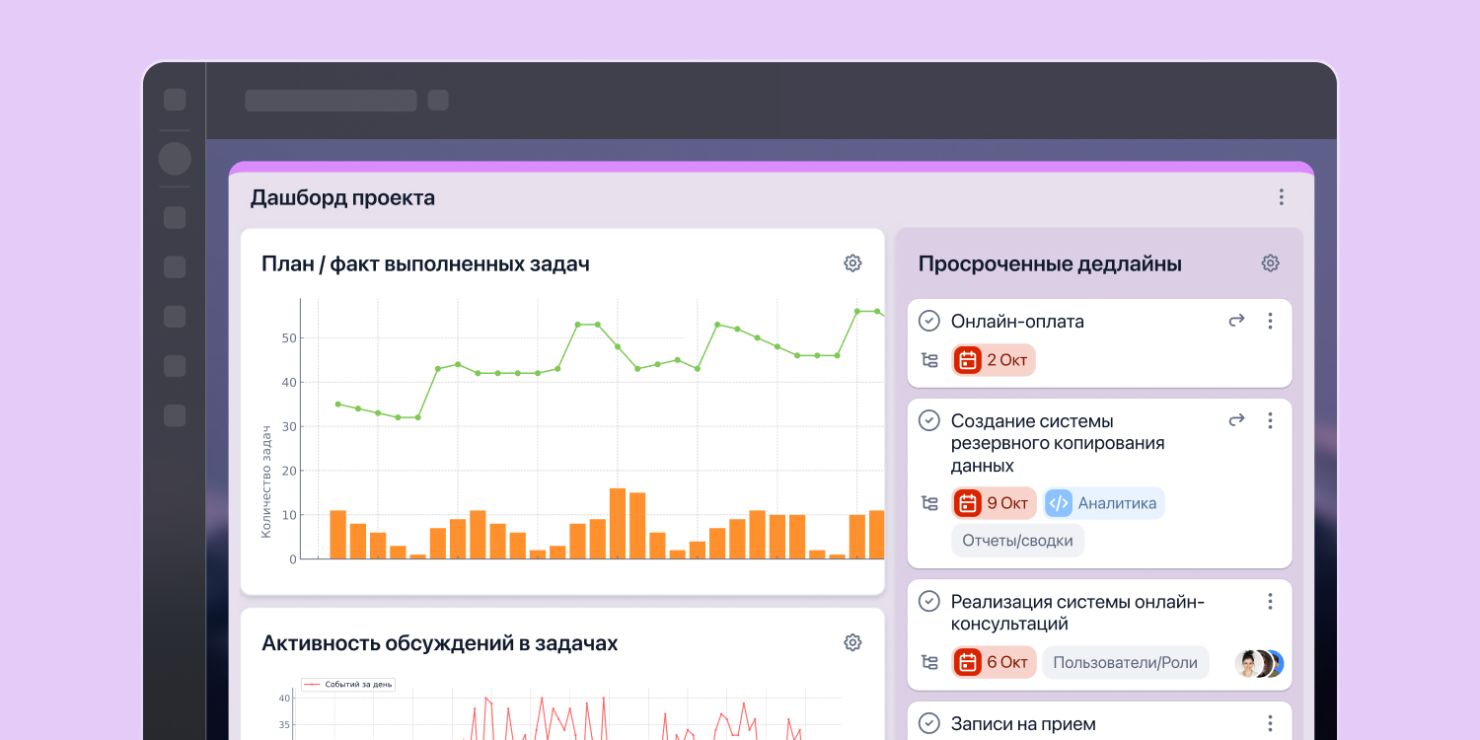Open three-dot menu on Онлайн-оплата card

pos(1270,321)
